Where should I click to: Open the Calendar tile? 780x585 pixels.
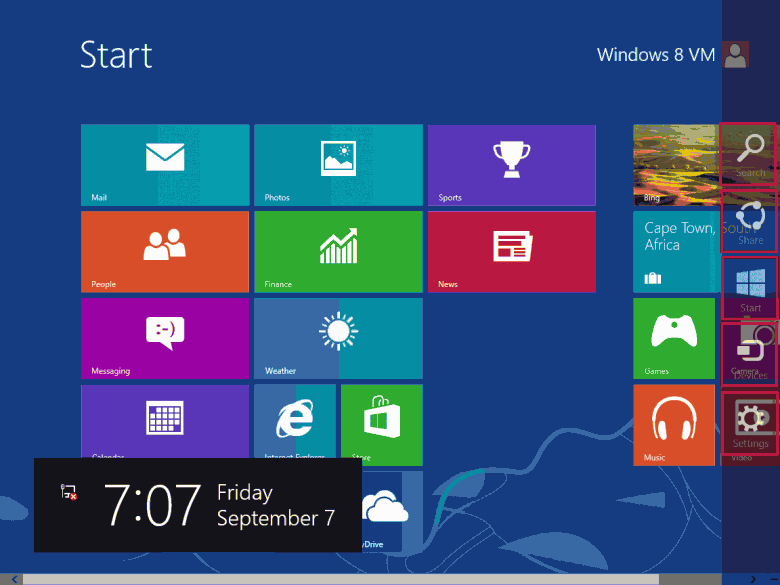(x=165, y=421)
